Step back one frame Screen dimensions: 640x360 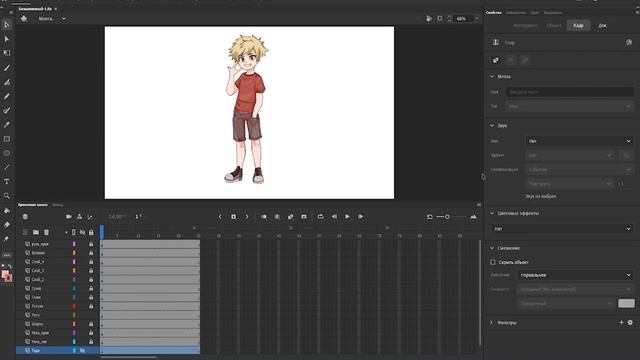tap(334, 217)
